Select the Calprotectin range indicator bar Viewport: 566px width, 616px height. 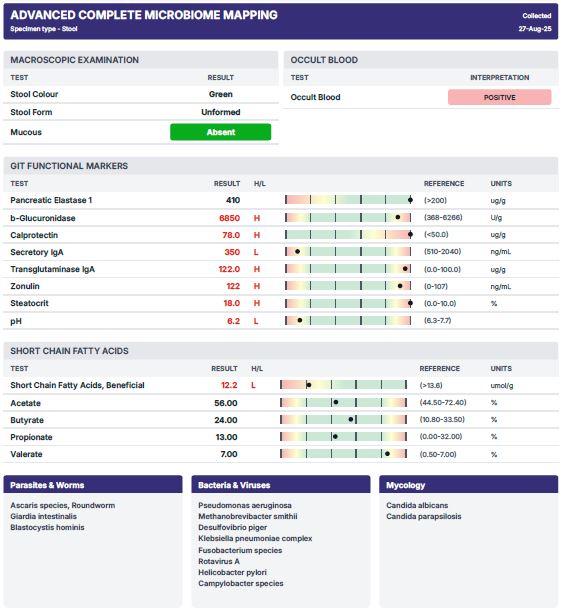pos(349,235)
